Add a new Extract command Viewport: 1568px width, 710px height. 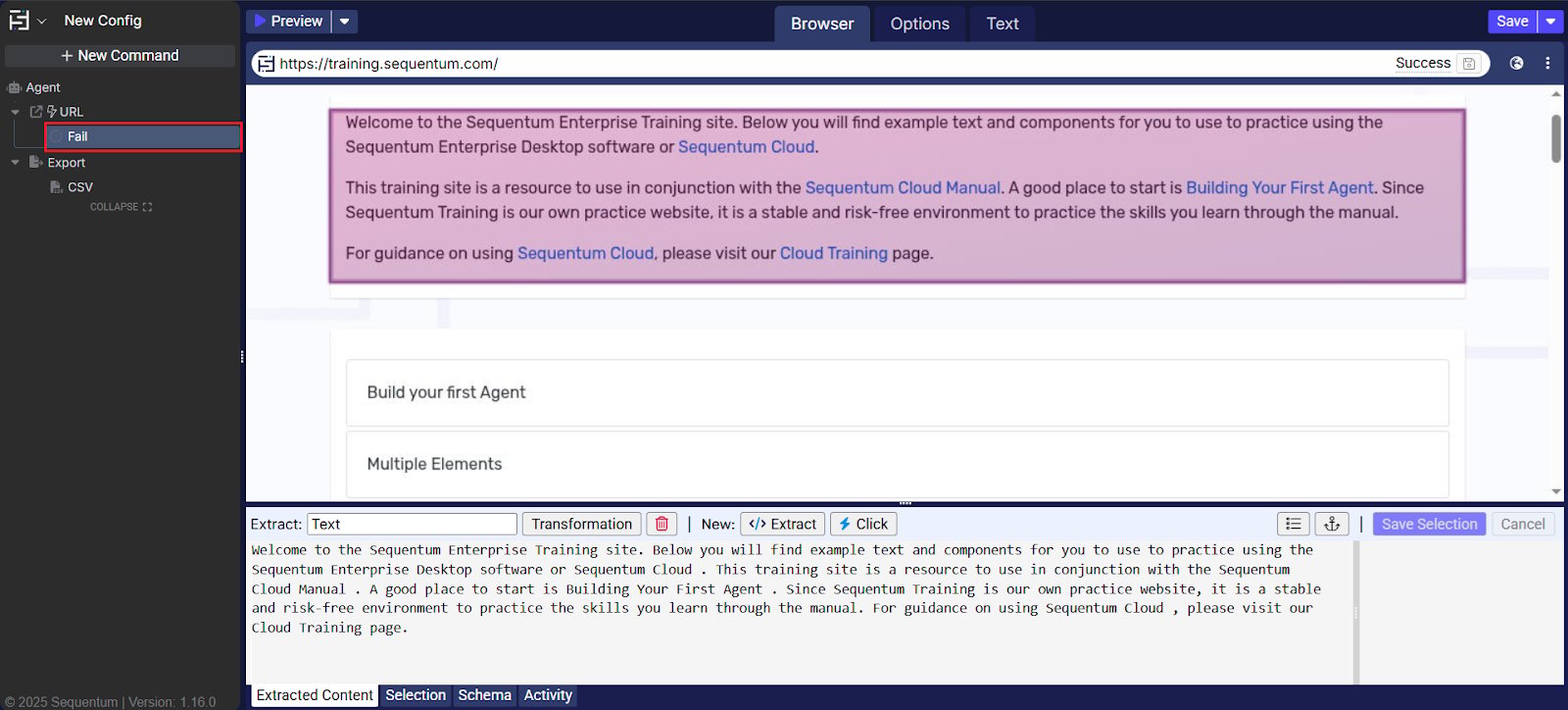[783, 524]
